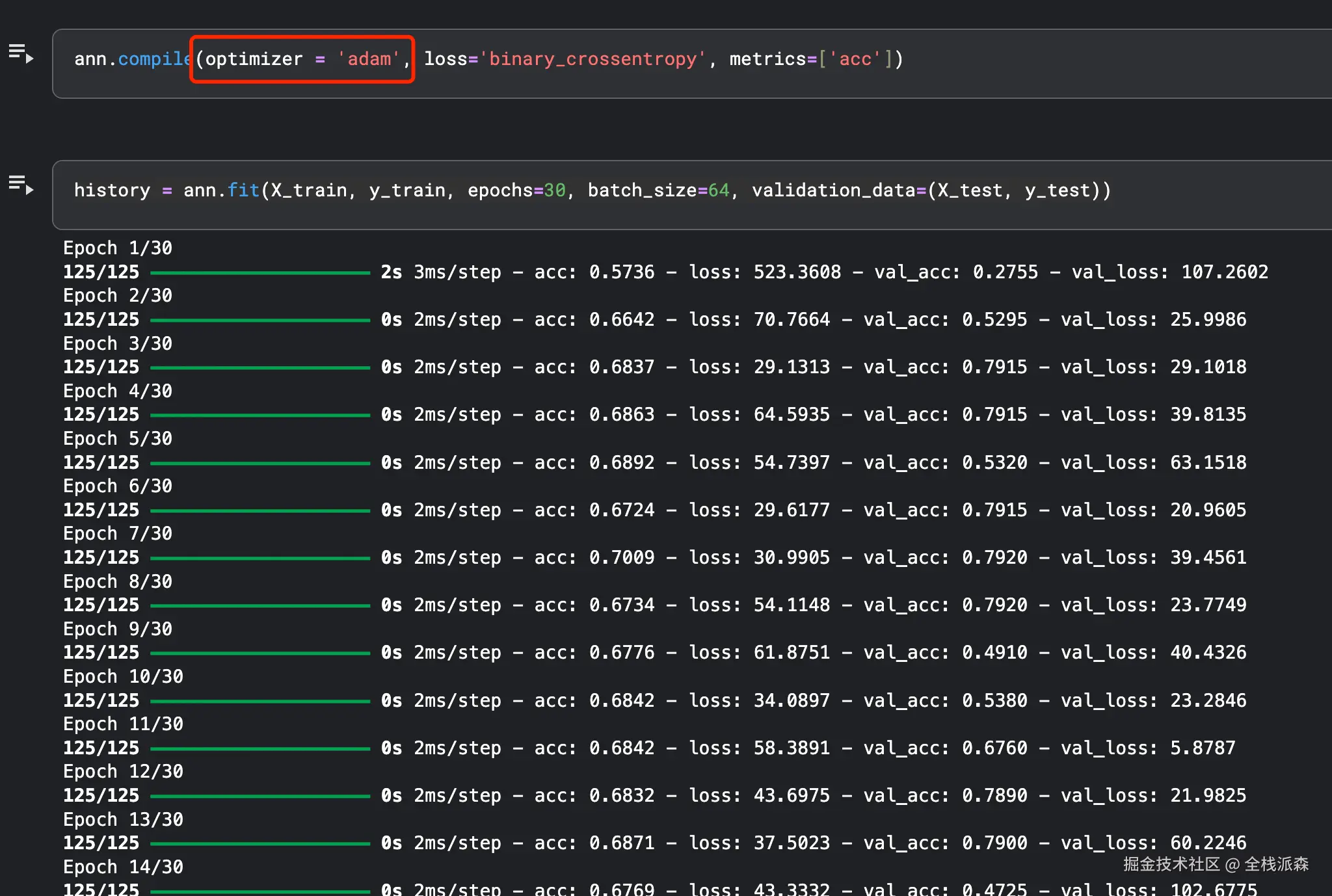Click the 'acc' metrics string
1332x896 pixels.
point(855,59)
